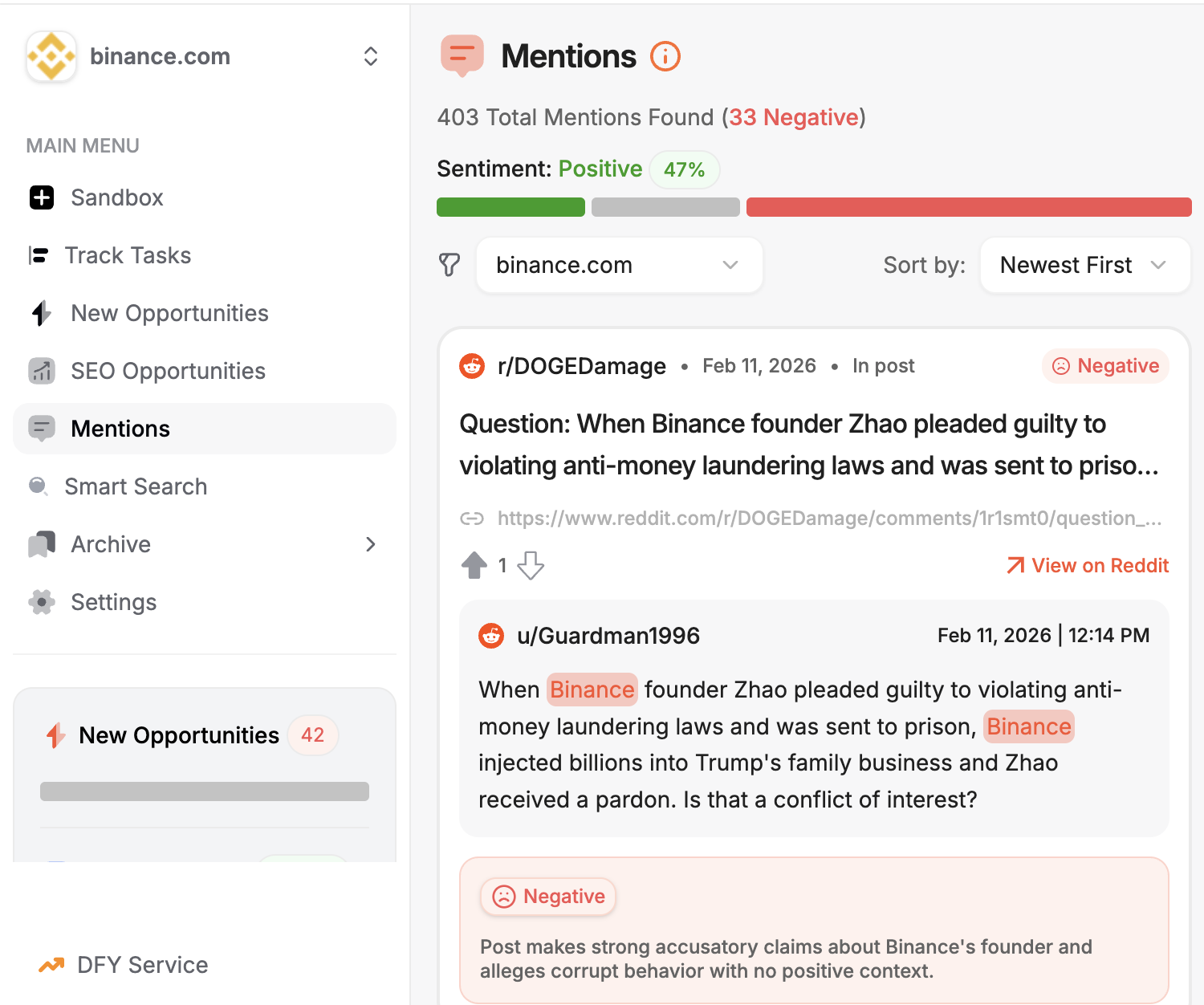Click the red negative sentiment bar
Screen dimensions: 1204x1005
tap(969, 207)
